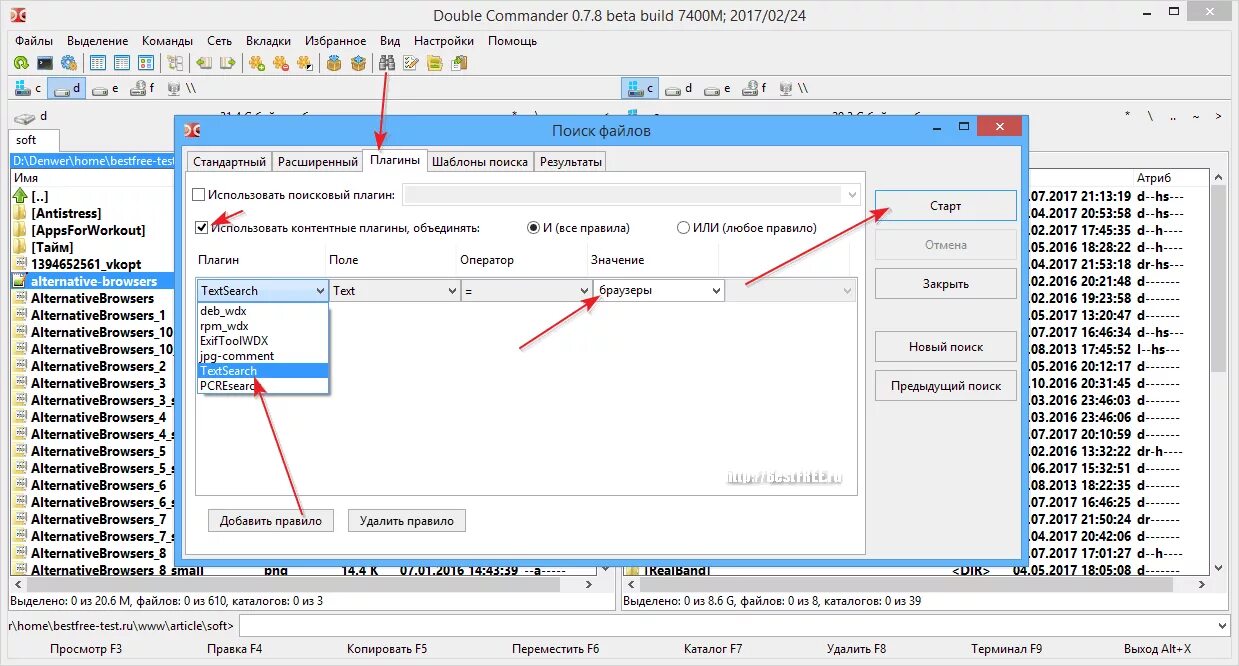Image resolution: width=1239 pixels, height=666 pixels.
Task: Click the synchronize directories folder icon
Action: click(435, 63)
